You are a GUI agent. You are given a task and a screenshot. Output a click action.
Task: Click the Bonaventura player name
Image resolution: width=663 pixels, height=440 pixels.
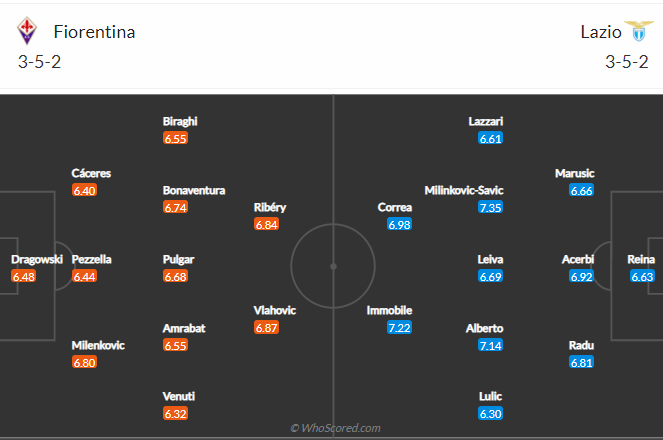pos(194,190)
